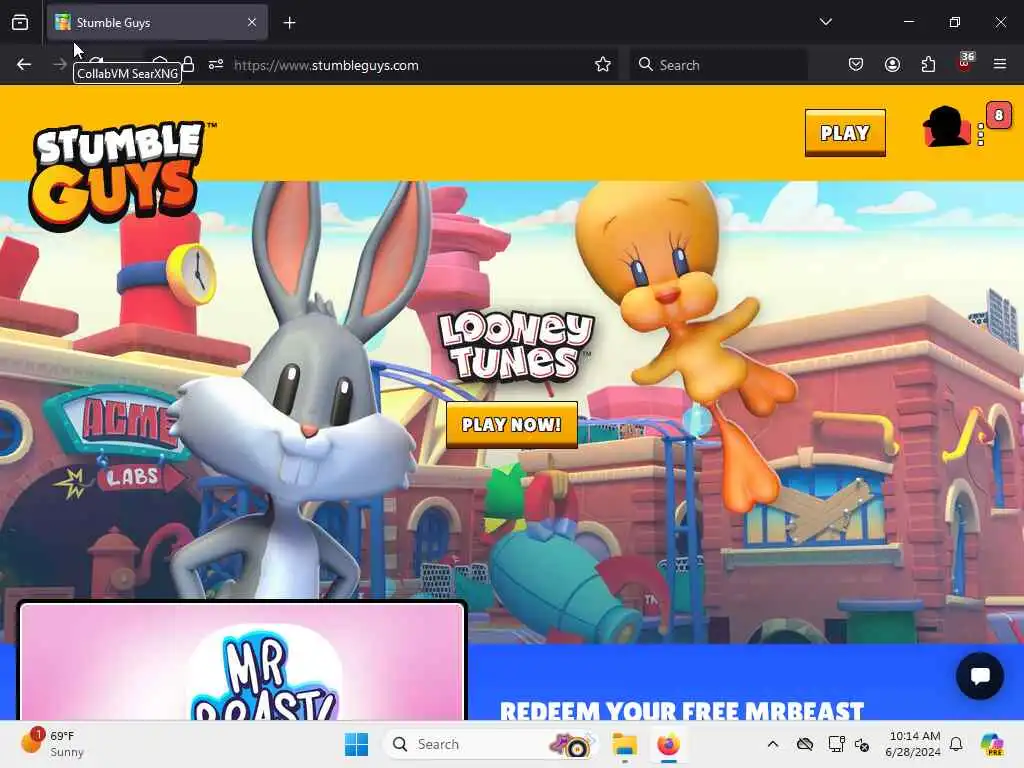Screen dimensions: 1024x768
Task: Open the network display tray icon
Action: click(x=835, y=744)
